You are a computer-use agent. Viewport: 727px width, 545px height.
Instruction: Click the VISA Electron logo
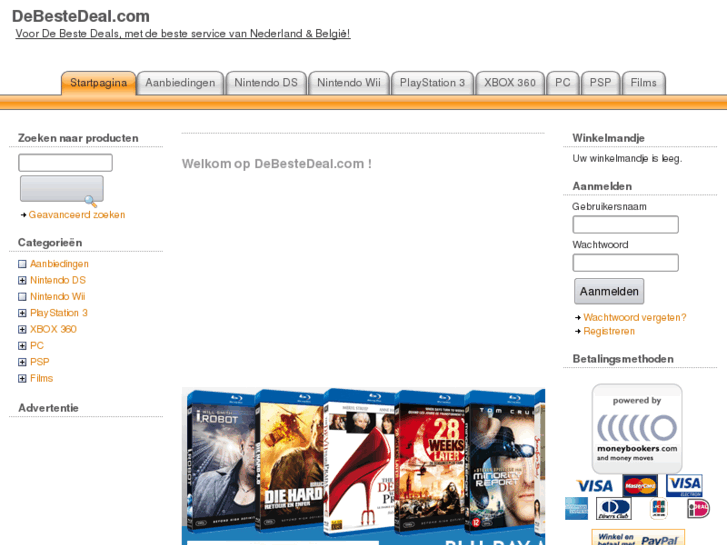(x=684, y=486)
